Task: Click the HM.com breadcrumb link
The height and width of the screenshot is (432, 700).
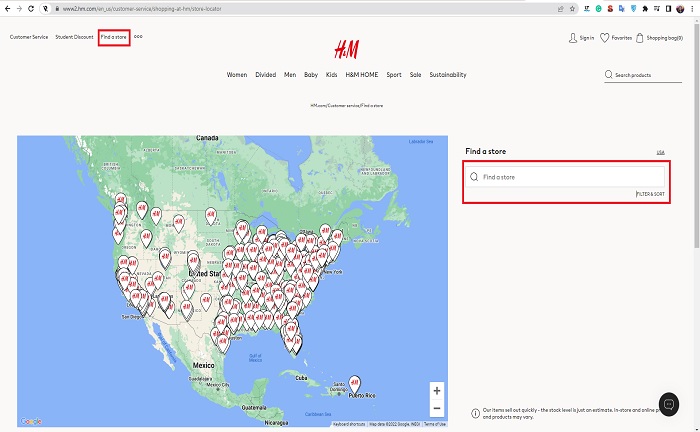Action: 318,106
